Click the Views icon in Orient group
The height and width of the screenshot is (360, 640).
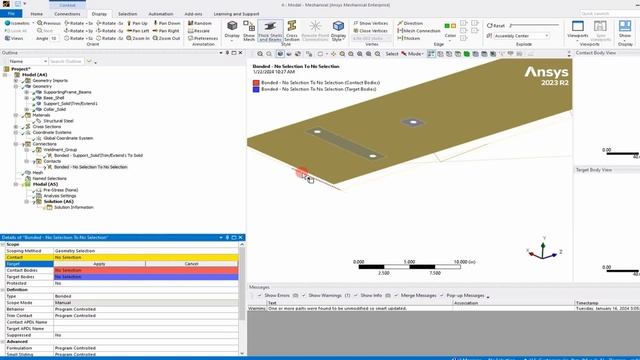pos(7,38)
